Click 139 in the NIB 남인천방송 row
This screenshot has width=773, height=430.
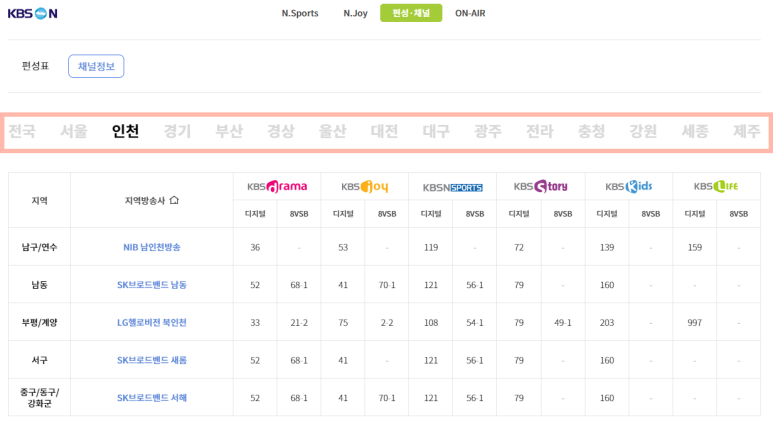click(607, 247)
